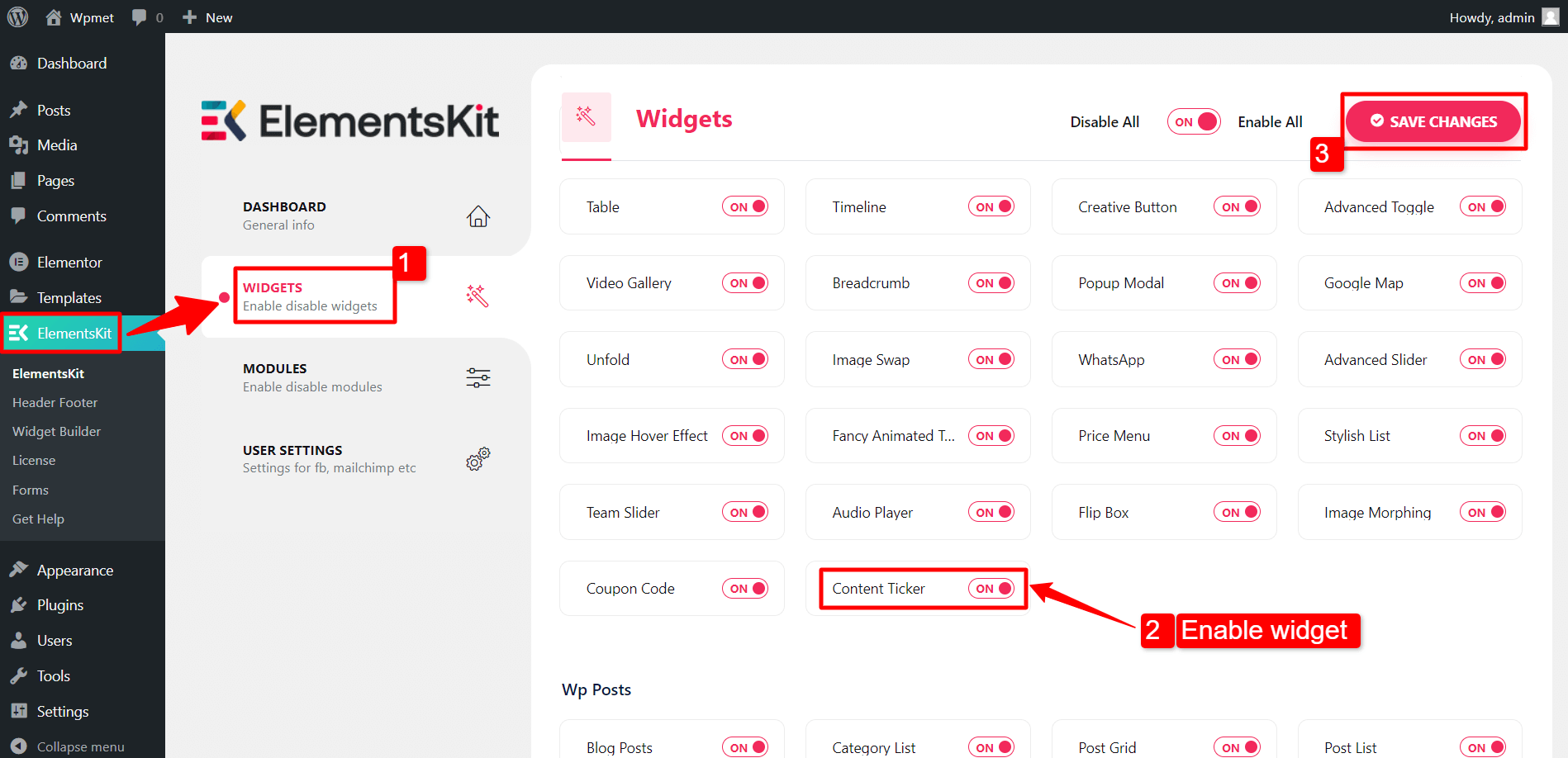Click the Tools wrench icon

point(19,675)
